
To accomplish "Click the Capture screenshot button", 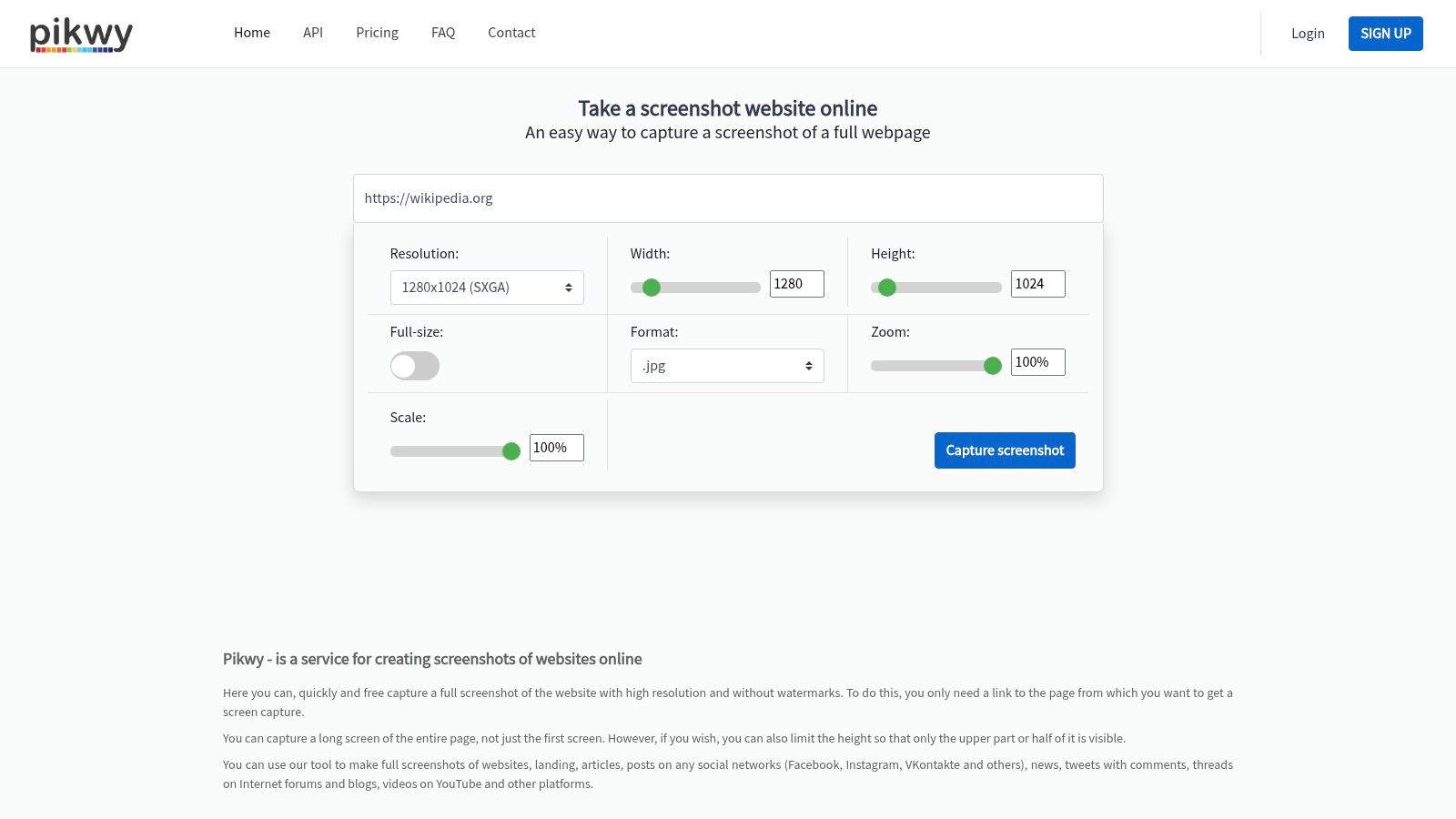I will tap(1005, 450).
